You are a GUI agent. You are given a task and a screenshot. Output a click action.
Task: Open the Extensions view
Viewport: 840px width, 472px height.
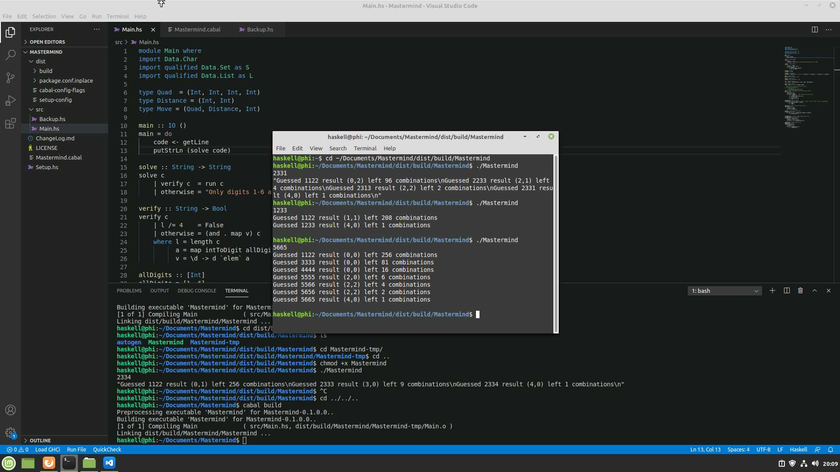10,124
